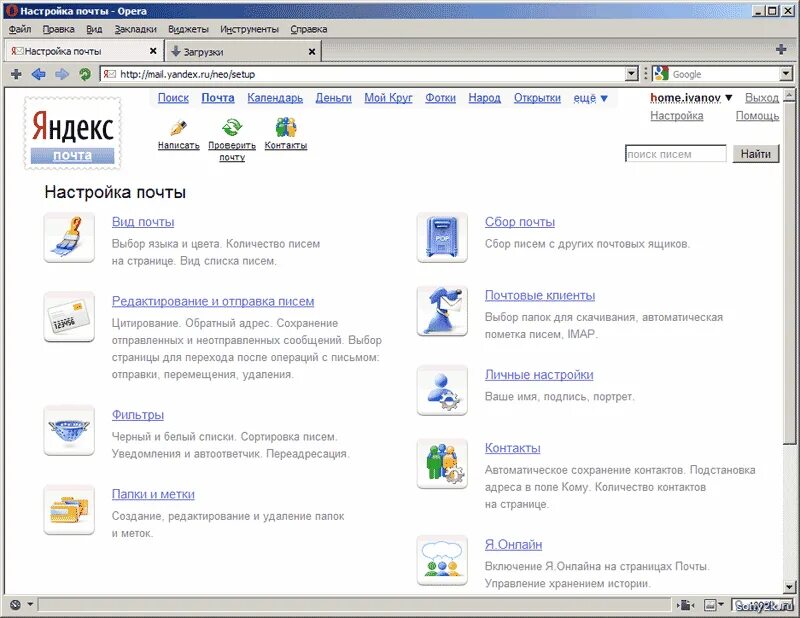Click the Вид почты paintbrush icon
Viewport: 800px width, 618px height.
69,237
